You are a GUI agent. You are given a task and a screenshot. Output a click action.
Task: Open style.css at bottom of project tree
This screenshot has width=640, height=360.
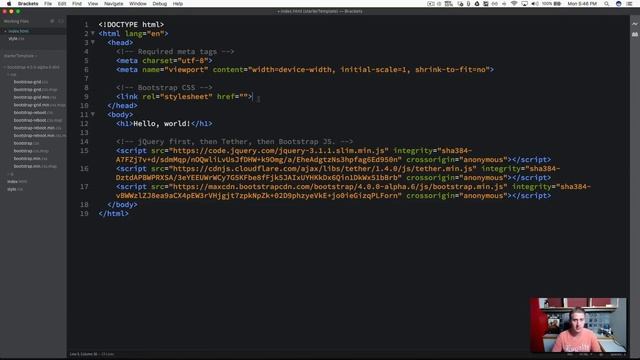point(15,189)
